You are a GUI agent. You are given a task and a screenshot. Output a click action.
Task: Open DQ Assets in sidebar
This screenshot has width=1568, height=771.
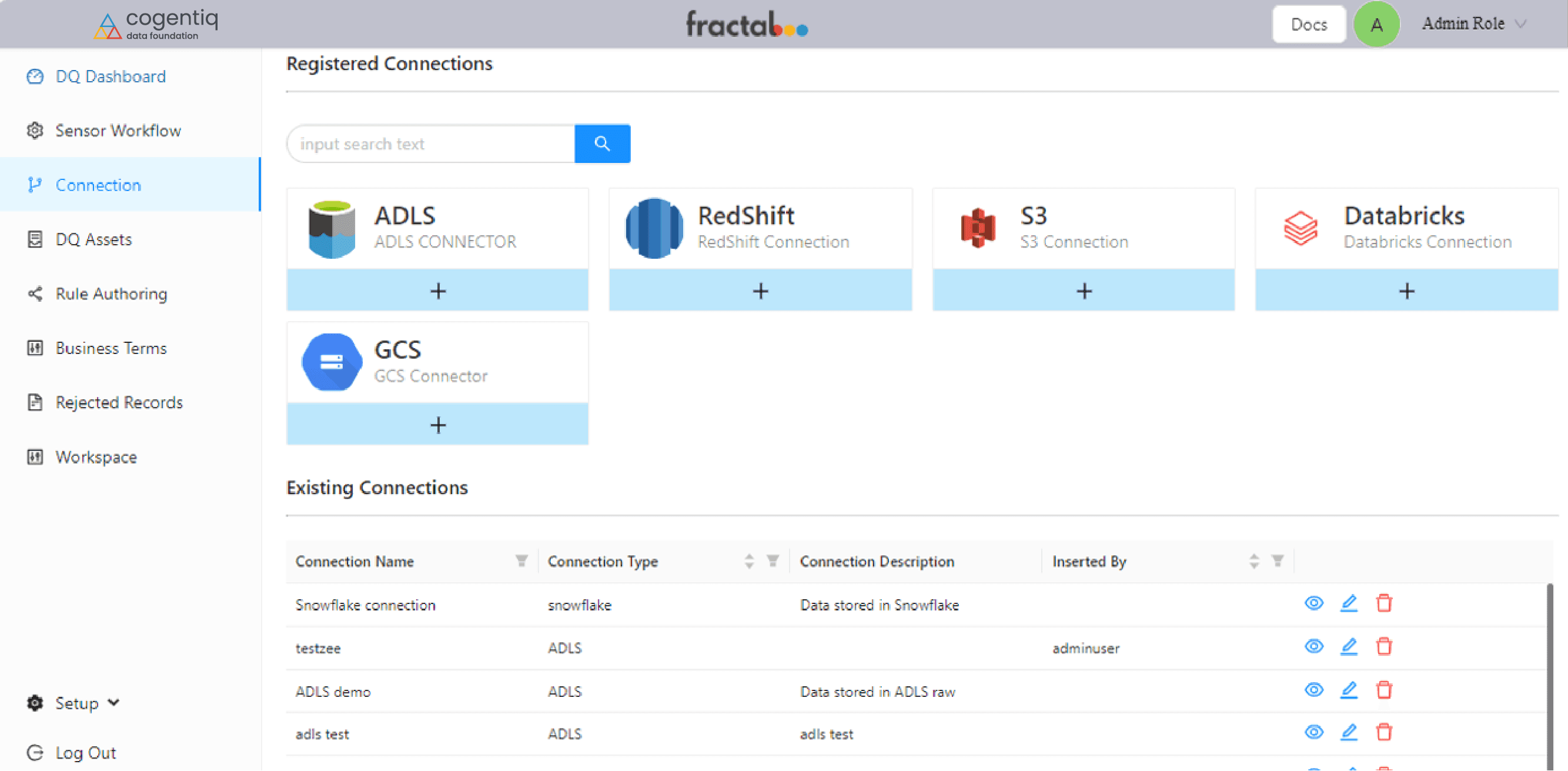[131, 239]
